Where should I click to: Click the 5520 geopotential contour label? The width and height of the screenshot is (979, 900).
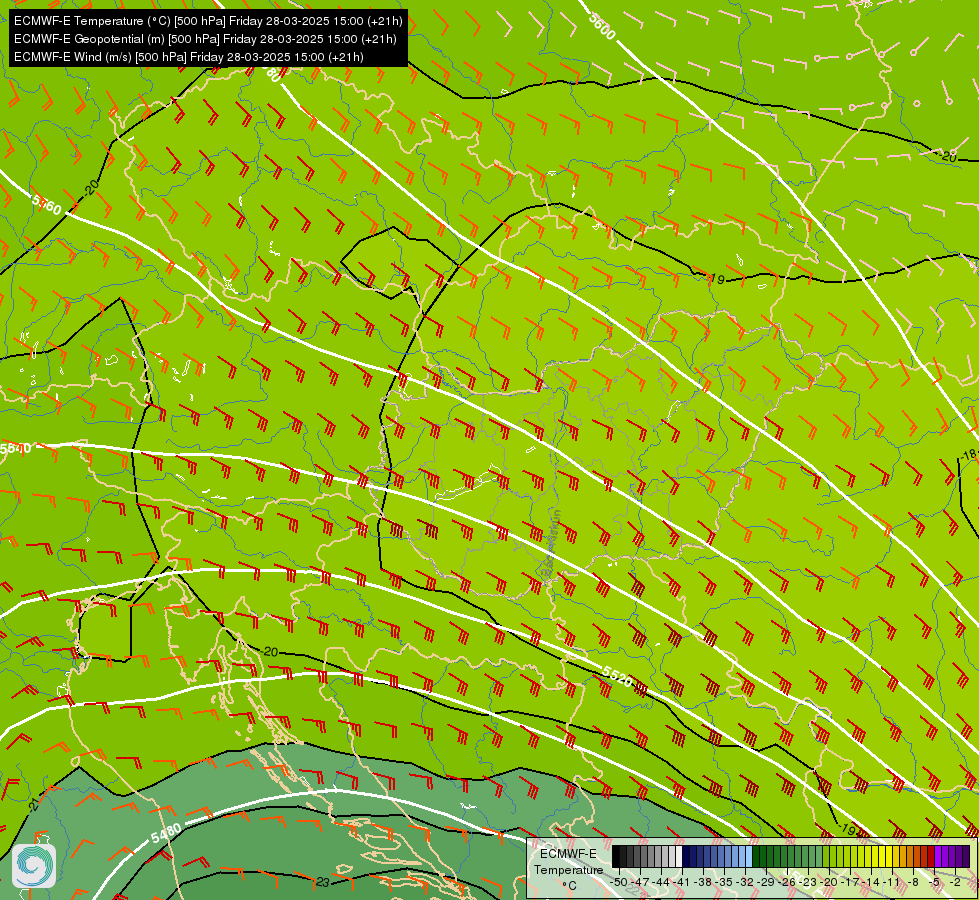(617, 676)
